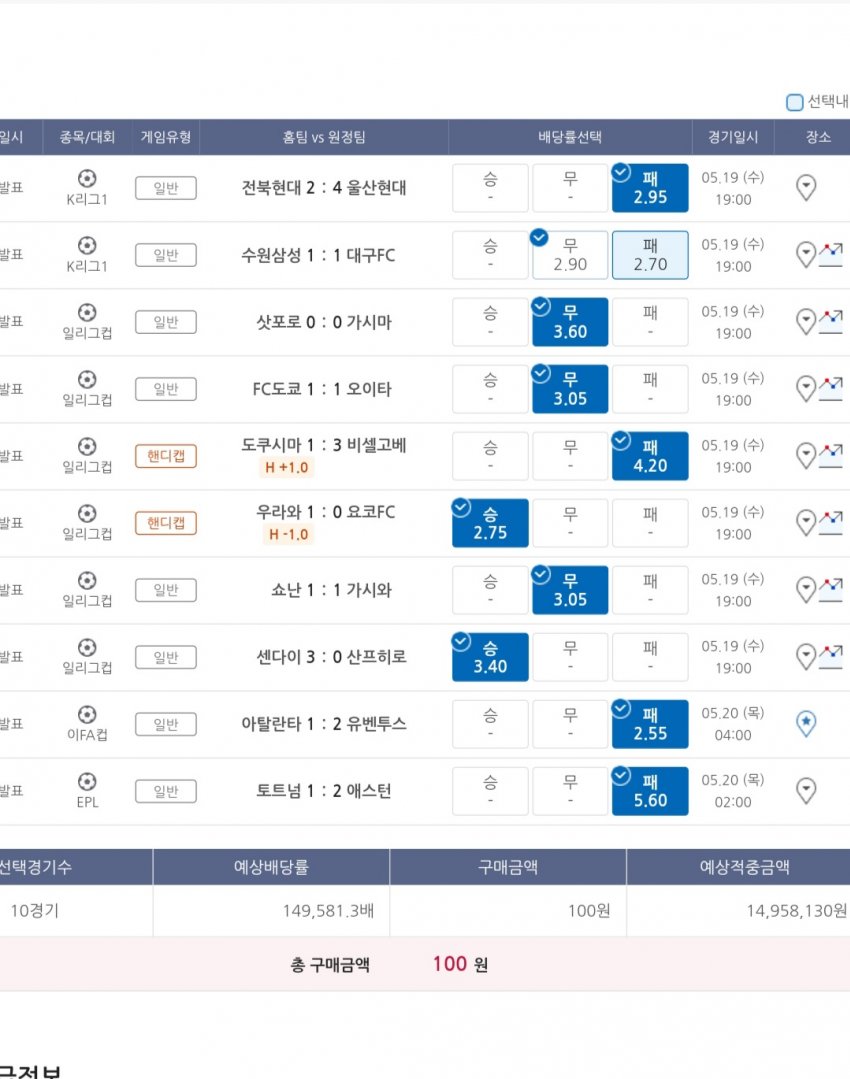Open the trend chart icon for 삿포로 vs 가시마
850x1079 pixels.
831,321
